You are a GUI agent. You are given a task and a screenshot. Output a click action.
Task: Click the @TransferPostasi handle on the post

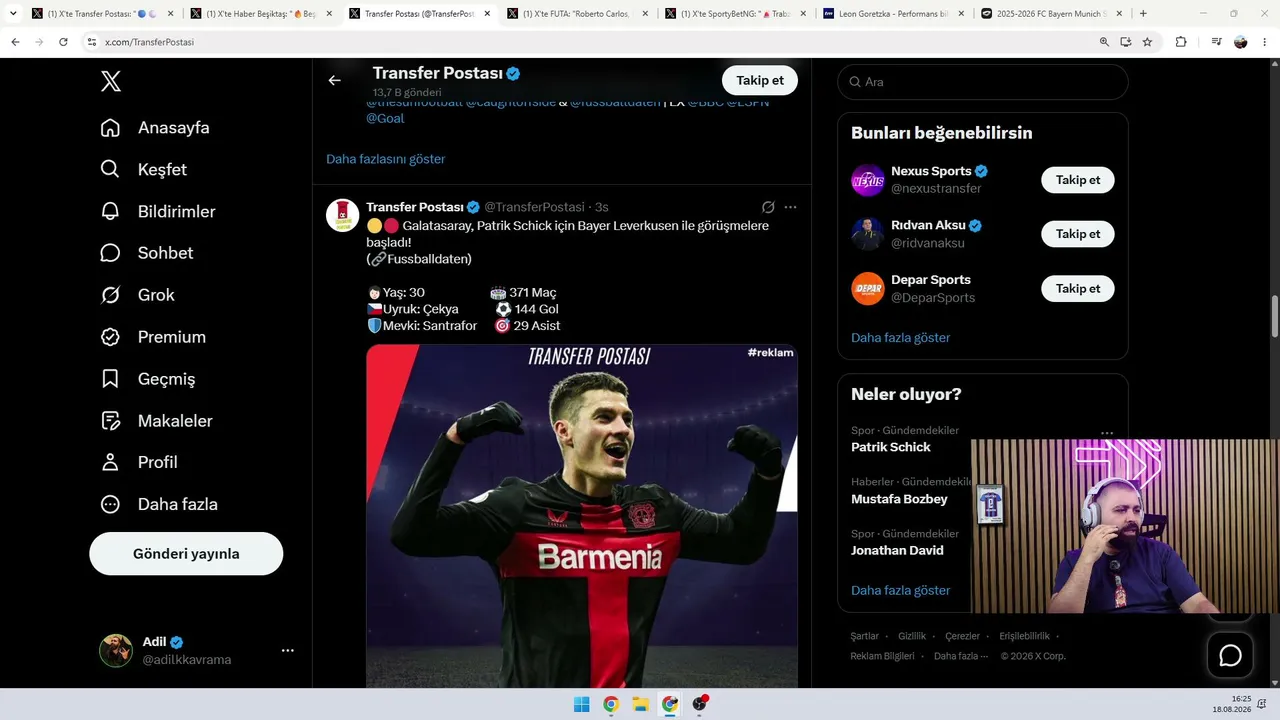pyautogui.click(x=535, y=207)
